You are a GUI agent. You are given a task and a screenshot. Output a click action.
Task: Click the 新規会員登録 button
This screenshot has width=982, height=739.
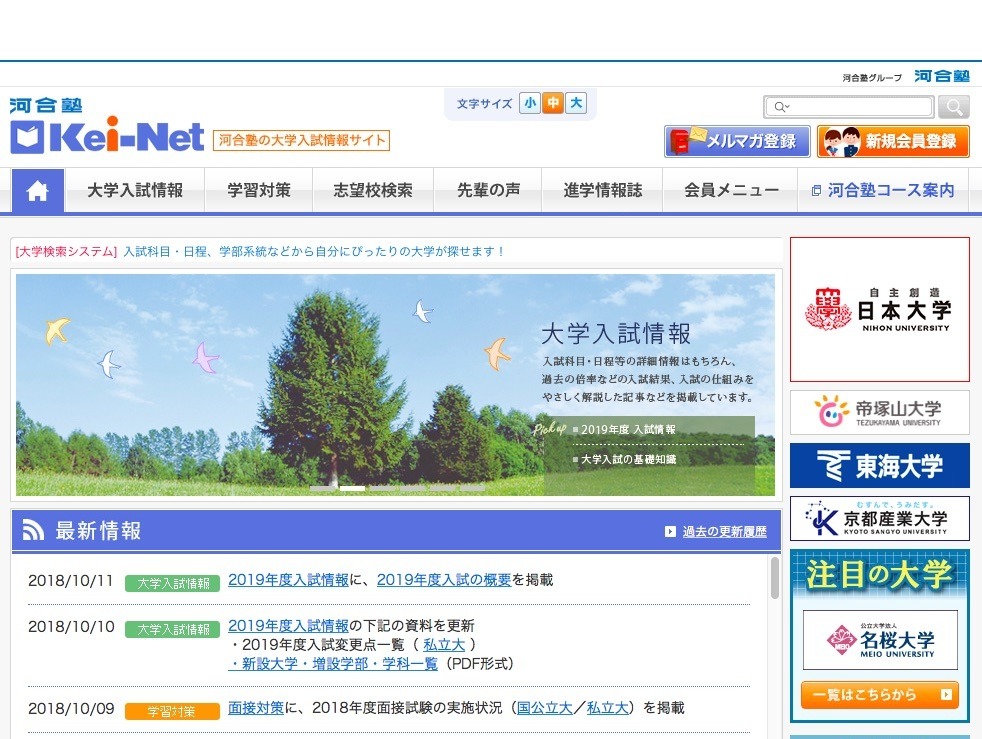coord(893,141)
